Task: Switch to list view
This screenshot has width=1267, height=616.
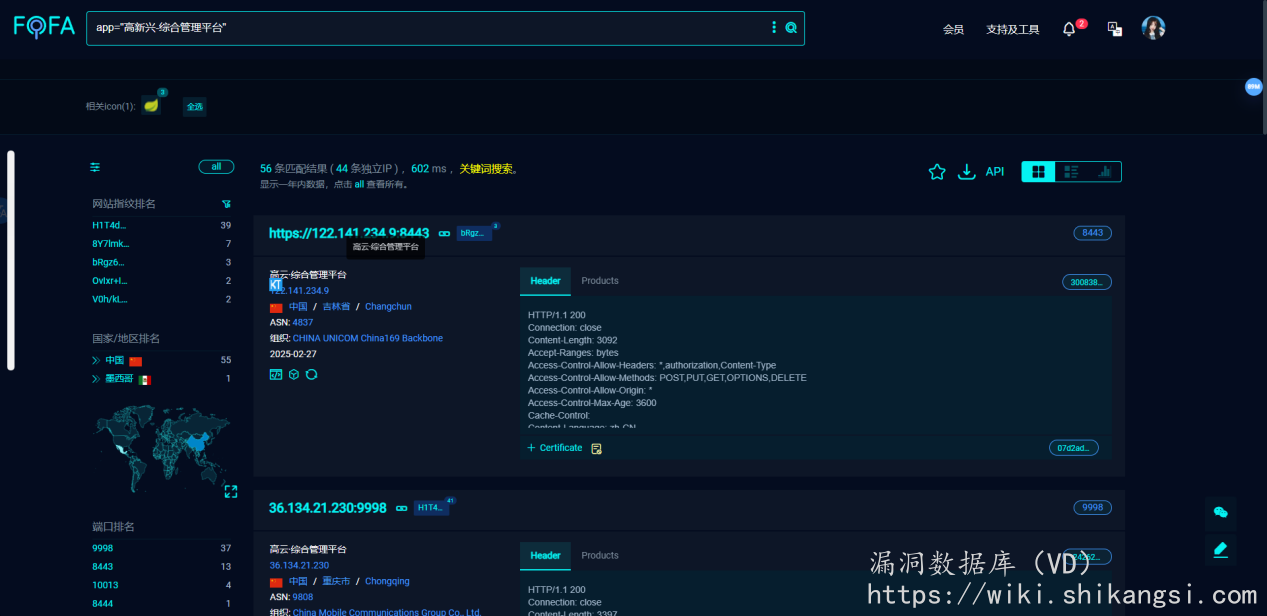Action: click(1071, 172)
